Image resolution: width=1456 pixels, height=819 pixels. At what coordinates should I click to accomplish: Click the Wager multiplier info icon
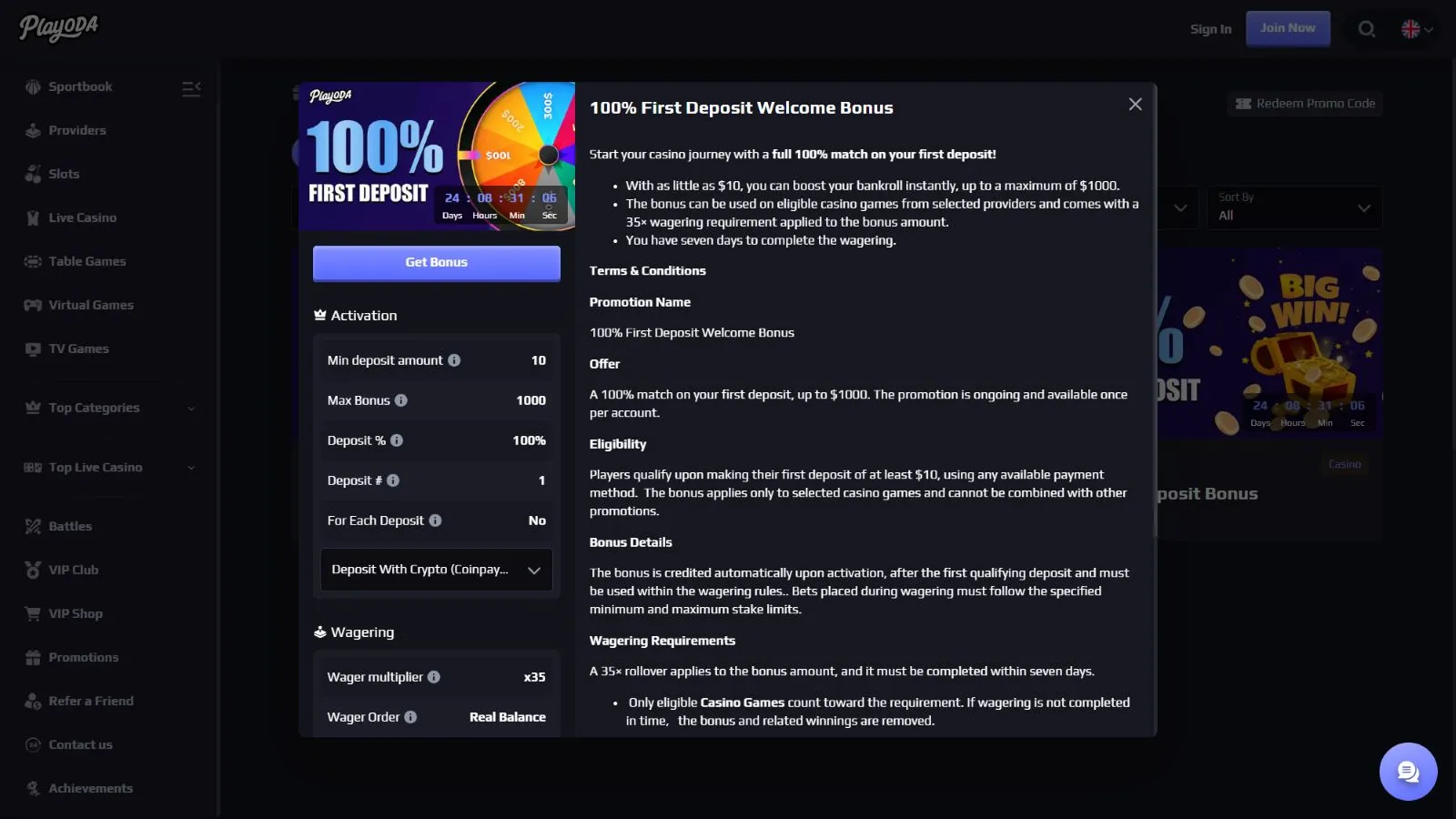434,677
